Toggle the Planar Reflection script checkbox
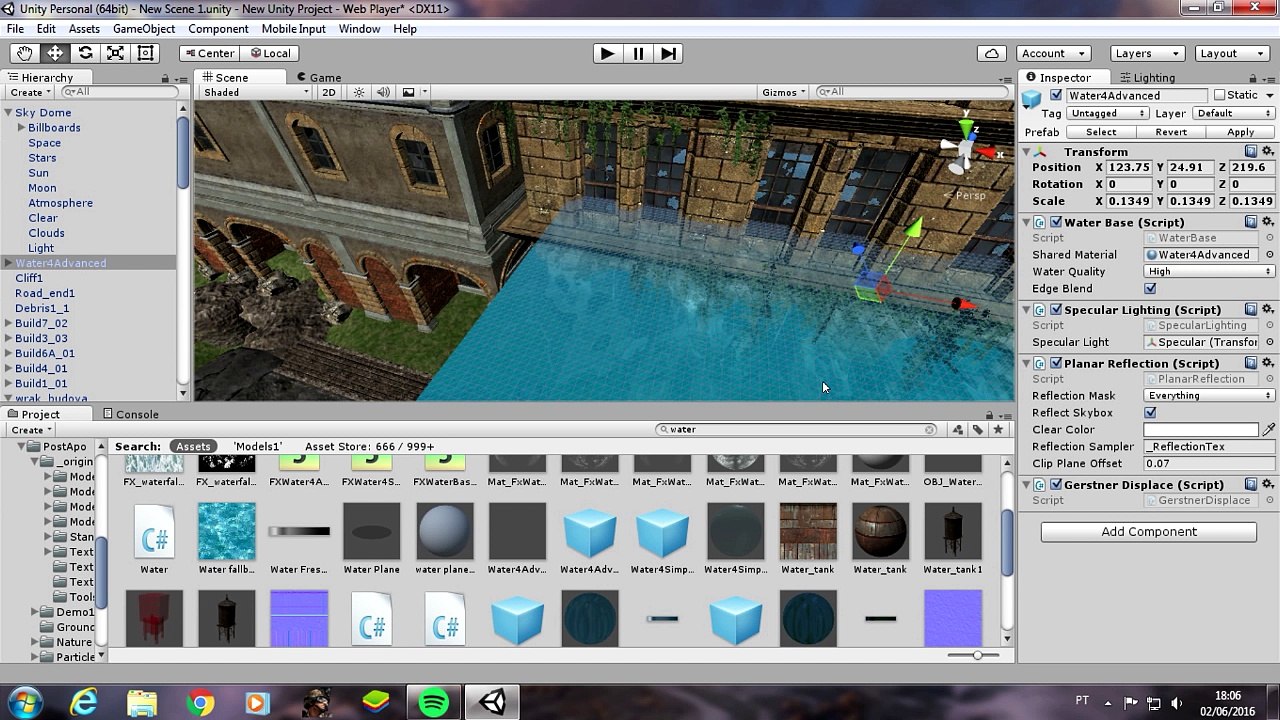The image size is (1280, 720). [x=1056, y=364]
